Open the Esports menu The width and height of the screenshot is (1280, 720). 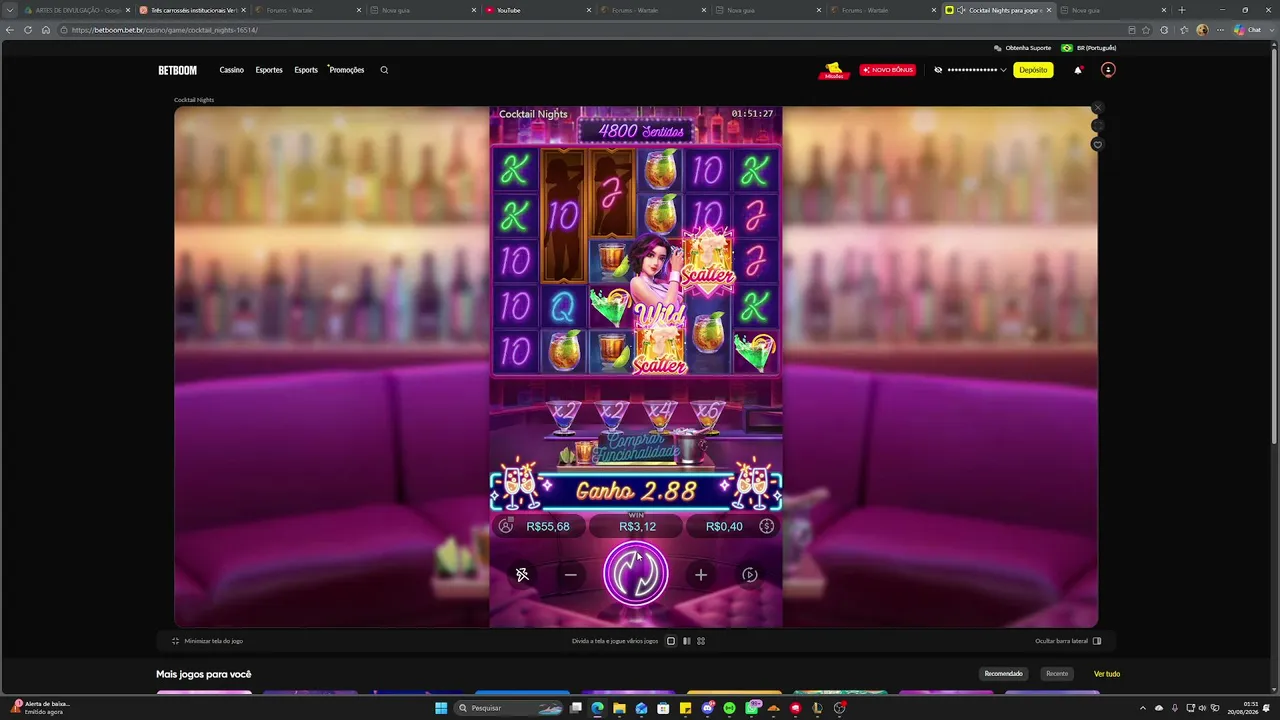tap(306, 70)
